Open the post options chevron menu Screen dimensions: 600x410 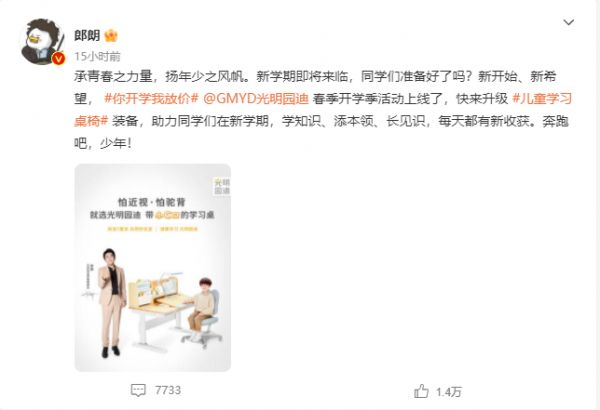click(569, 22)
